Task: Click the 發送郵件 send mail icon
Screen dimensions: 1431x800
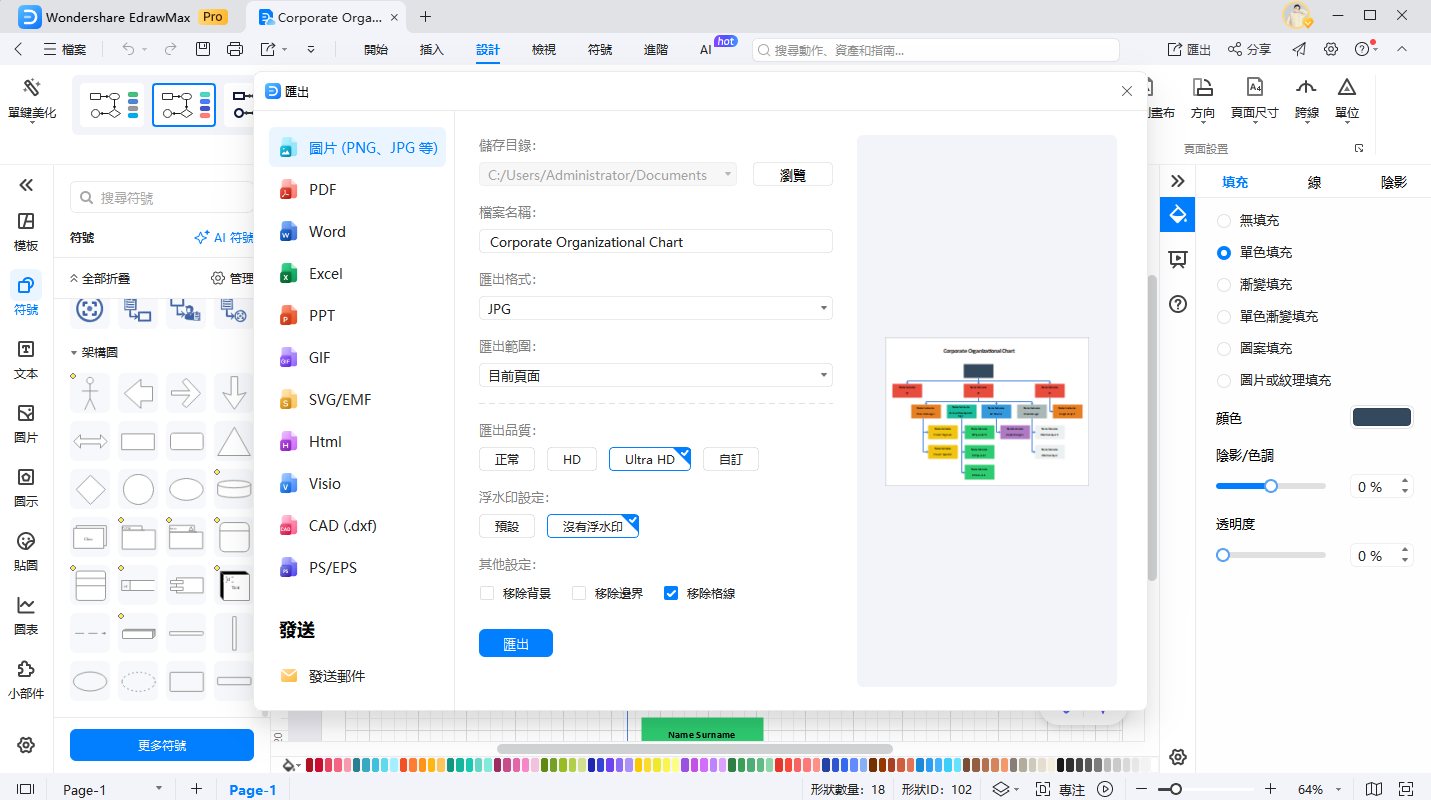Action: (289, 676)
